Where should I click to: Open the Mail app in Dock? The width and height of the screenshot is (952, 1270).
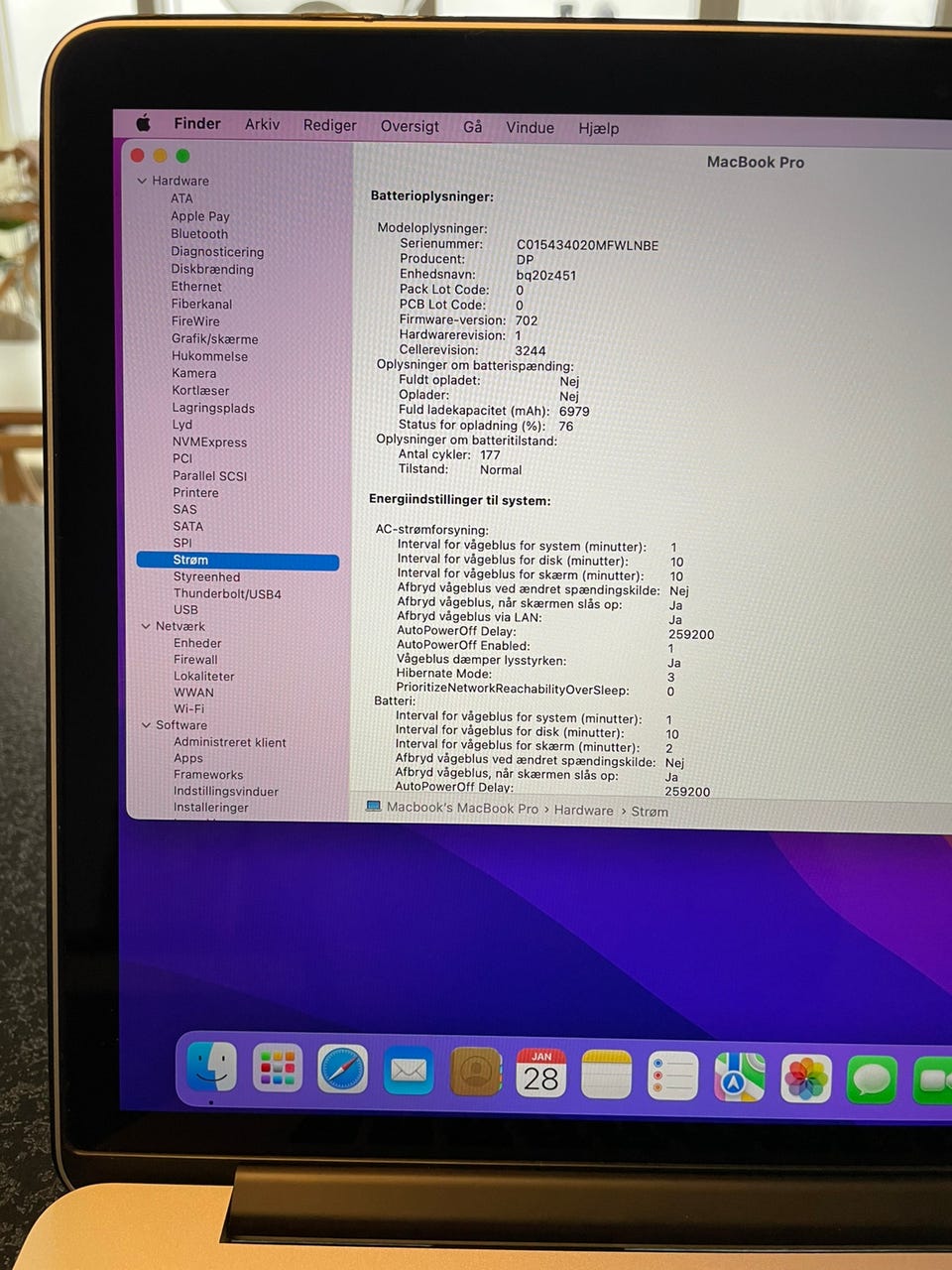point(409,1072)
